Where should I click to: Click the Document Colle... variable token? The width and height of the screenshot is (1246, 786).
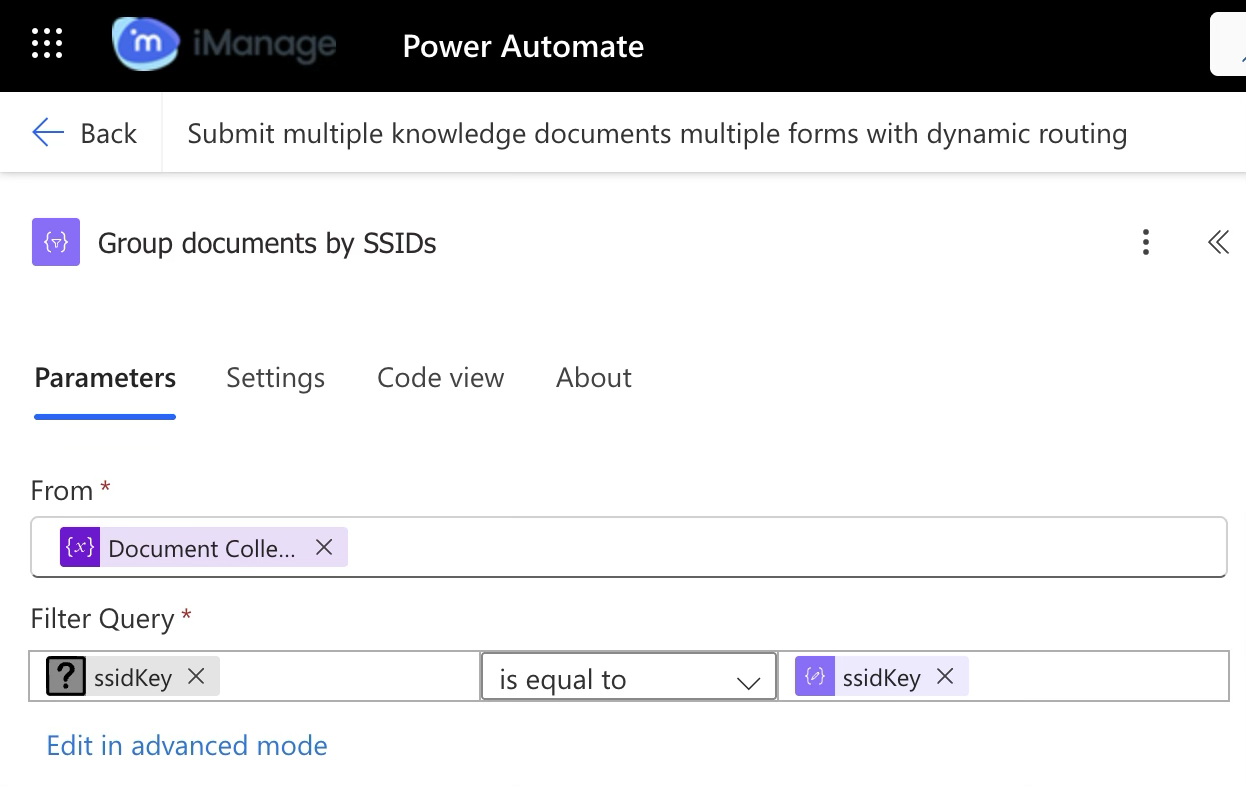[x=203, y=548]
